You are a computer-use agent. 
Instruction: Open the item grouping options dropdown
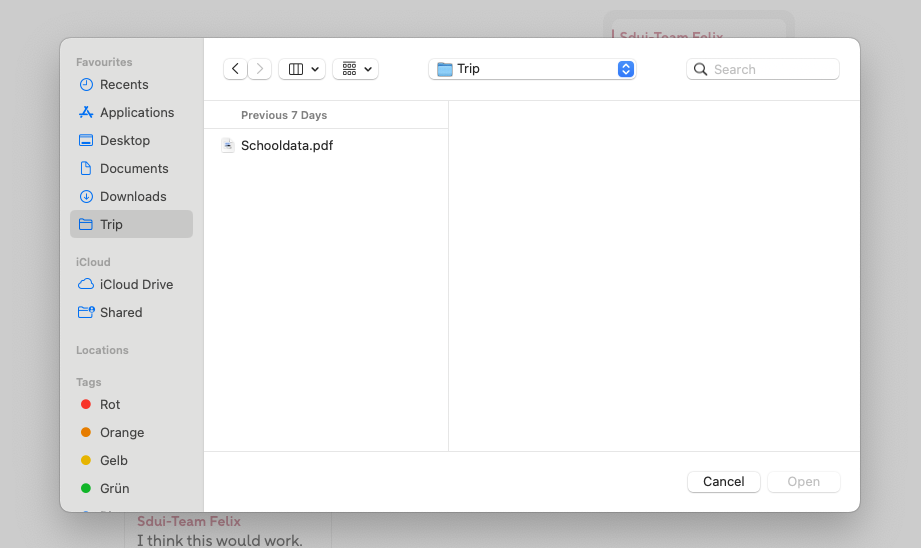355,69
